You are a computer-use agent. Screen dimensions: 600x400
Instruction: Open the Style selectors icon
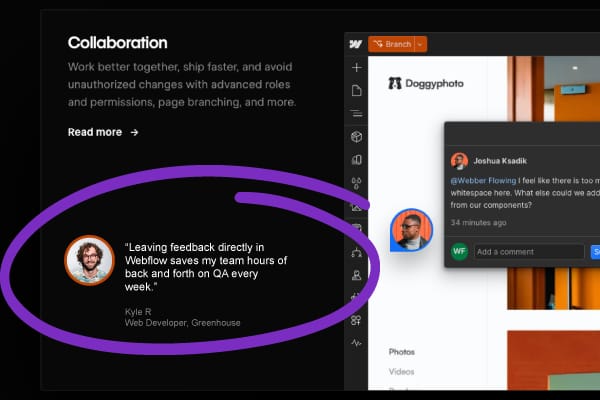356,183
